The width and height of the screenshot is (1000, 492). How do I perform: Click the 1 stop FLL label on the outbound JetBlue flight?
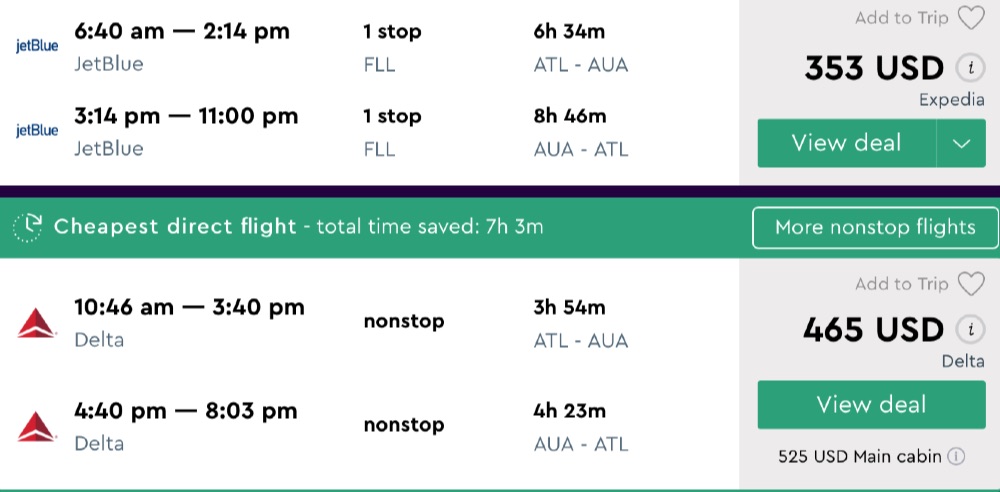coord(392,46)
